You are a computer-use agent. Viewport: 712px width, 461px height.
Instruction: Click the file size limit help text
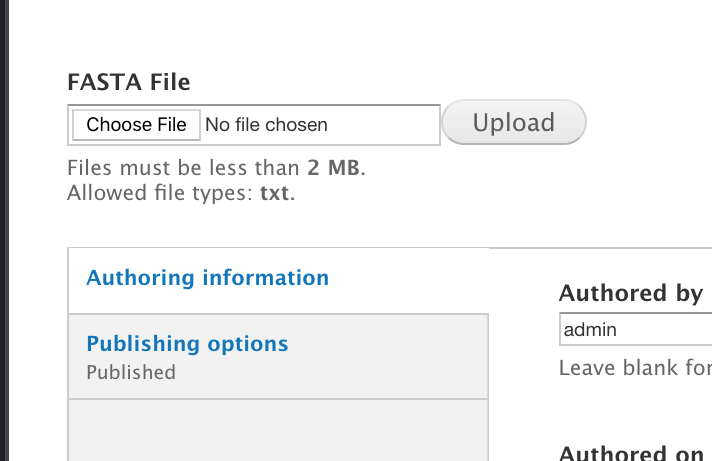point(216,168)
